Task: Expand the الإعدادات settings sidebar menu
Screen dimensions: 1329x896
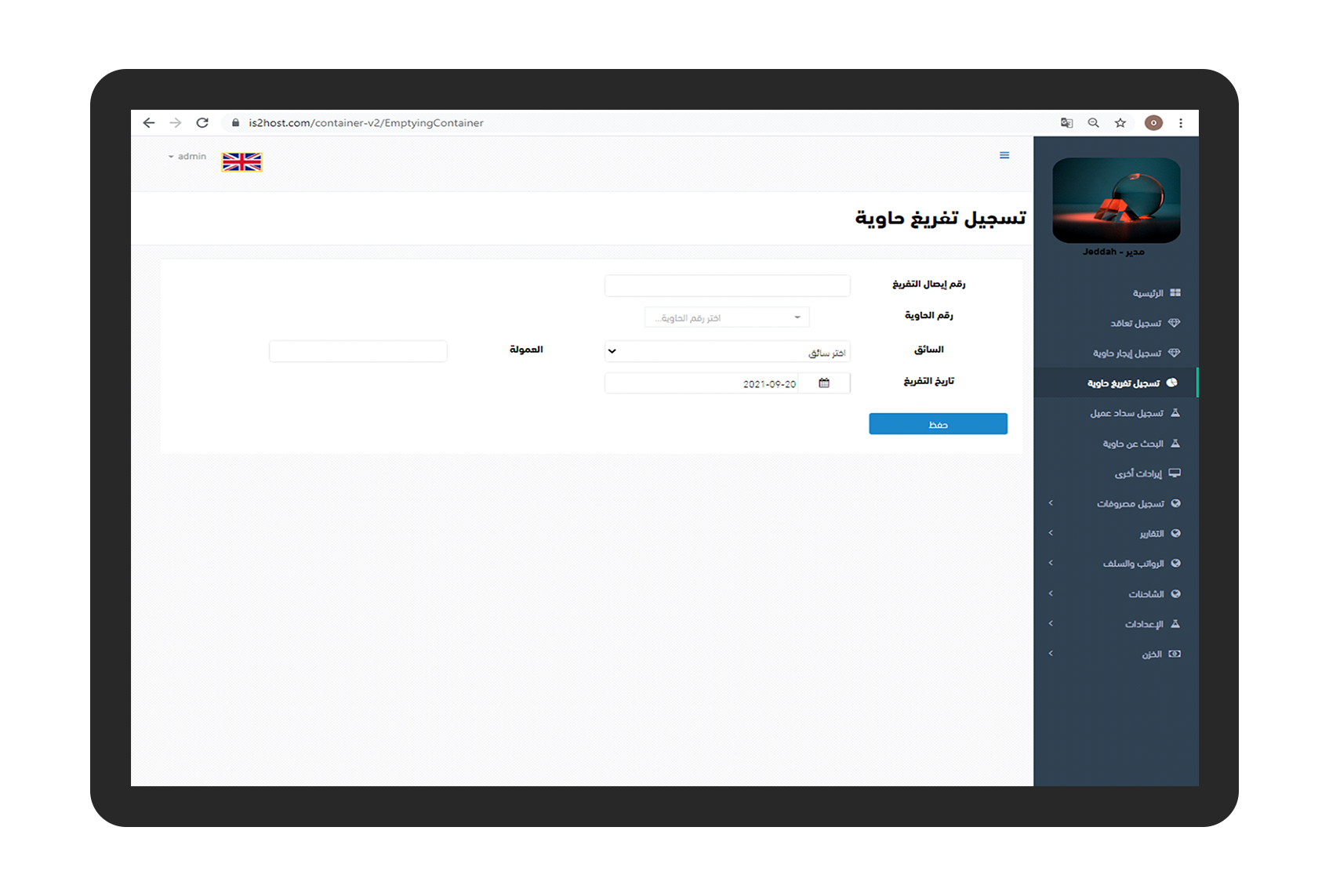Action: coord(1117,624)
